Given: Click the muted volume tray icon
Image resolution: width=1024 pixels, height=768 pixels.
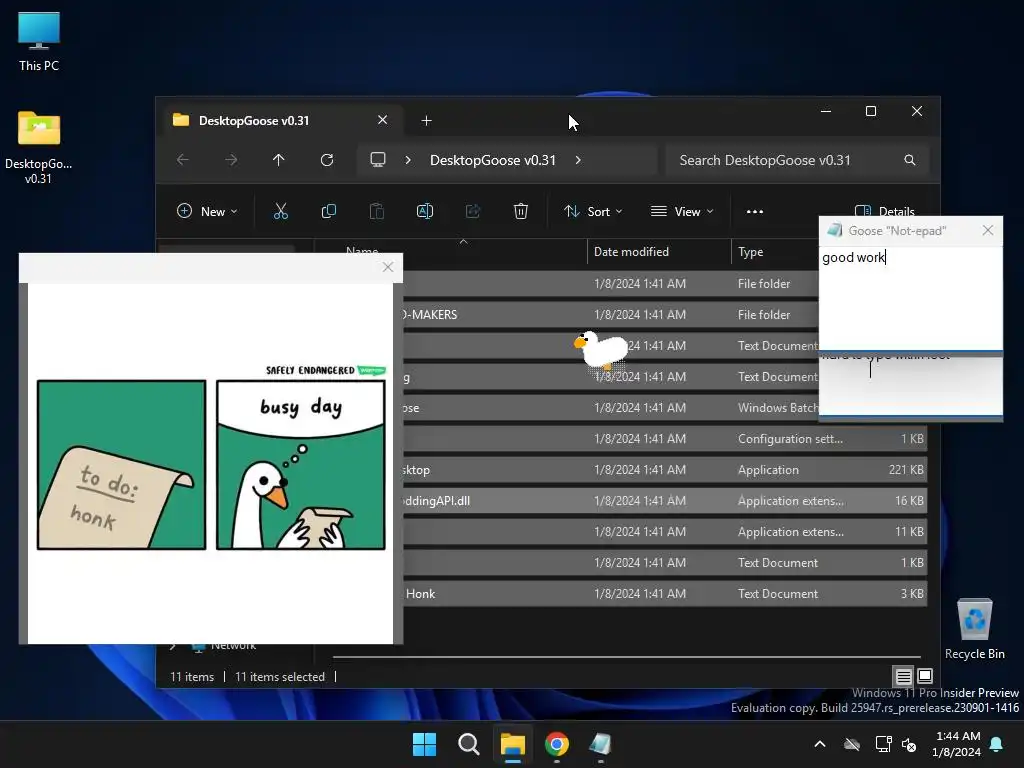Looking at the screenshot, I should click(x=909, y=744).
